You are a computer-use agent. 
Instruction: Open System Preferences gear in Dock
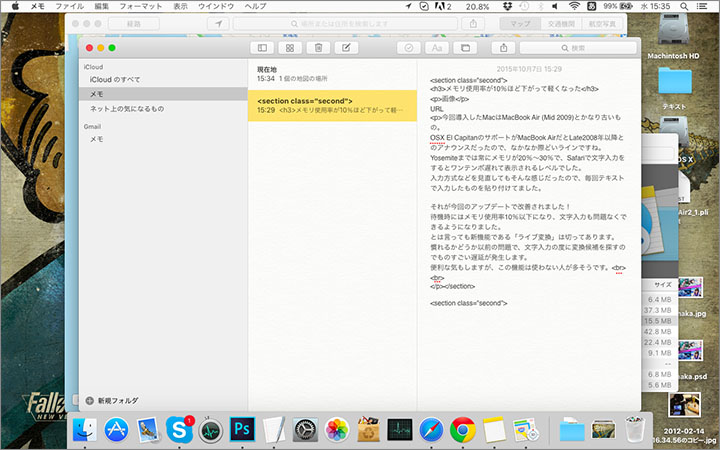point(305,430)
